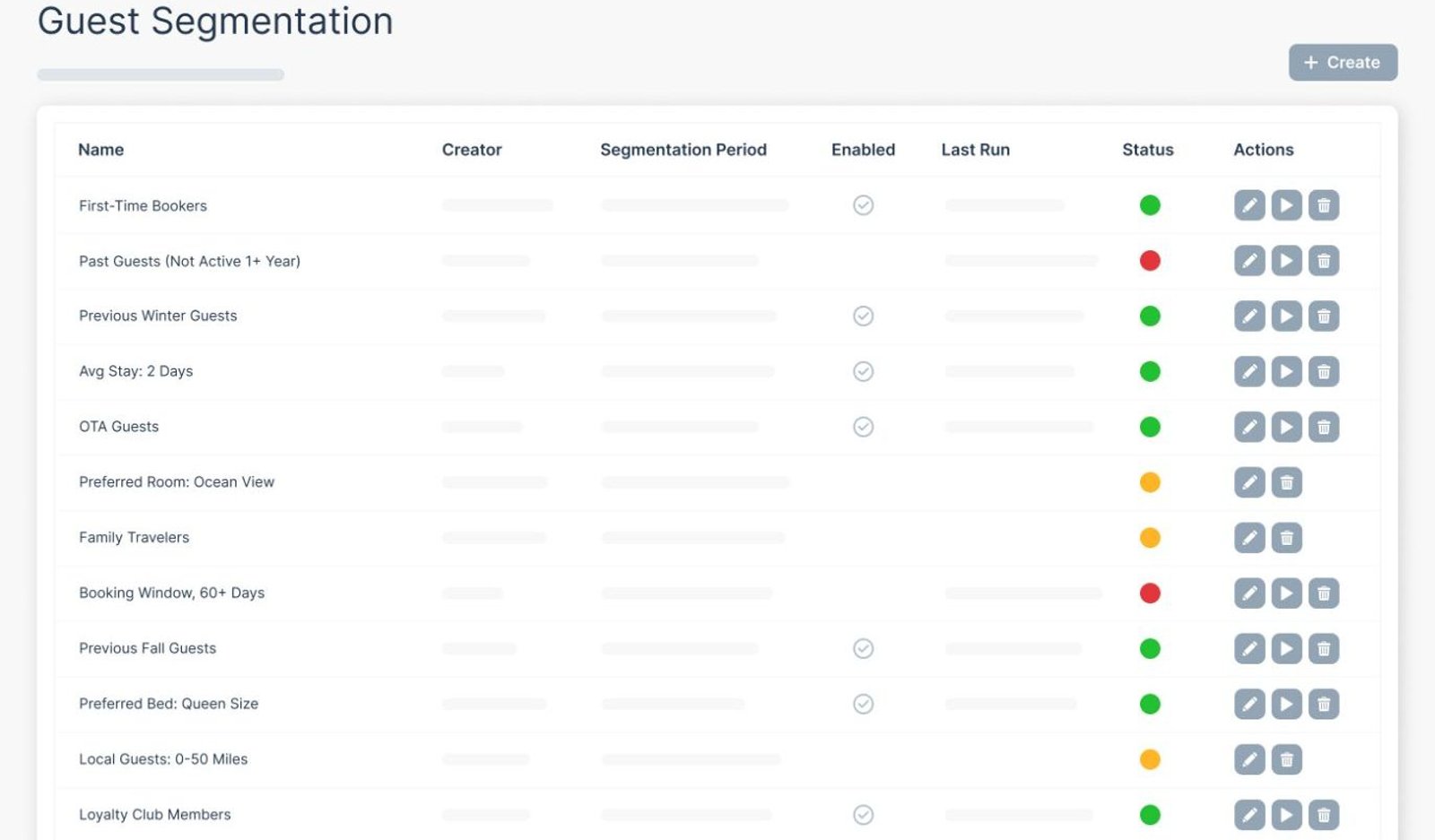Open the First-Time Bookers row name
The width and height of the screenshot is (1435, 840).
coord(143,206)
